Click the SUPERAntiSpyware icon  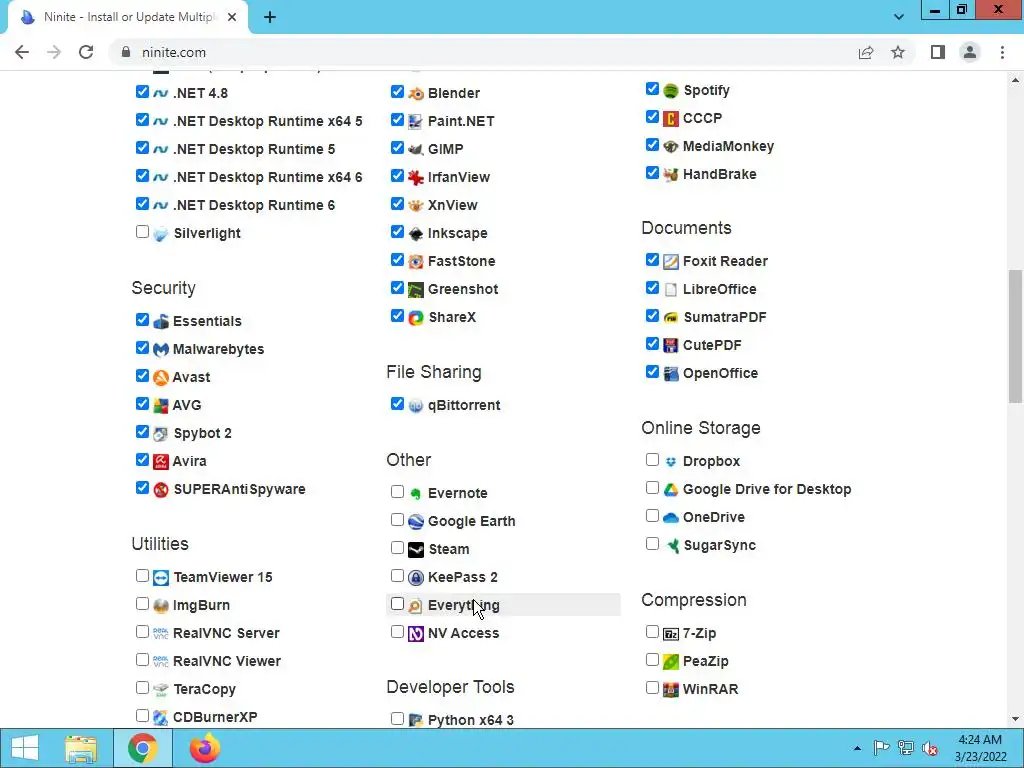pos(161,490)
